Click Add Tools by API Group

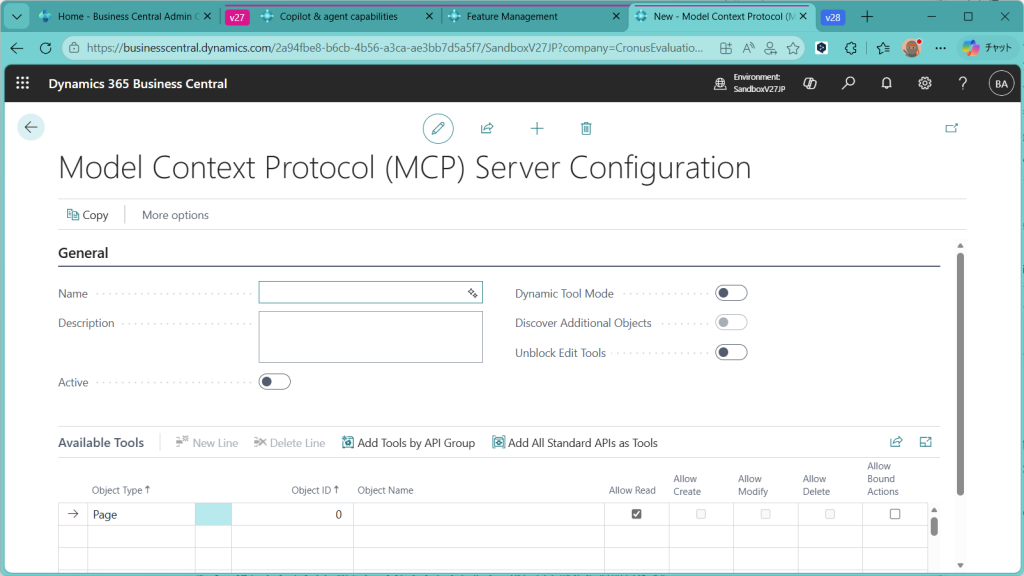(x=408, y=443)
